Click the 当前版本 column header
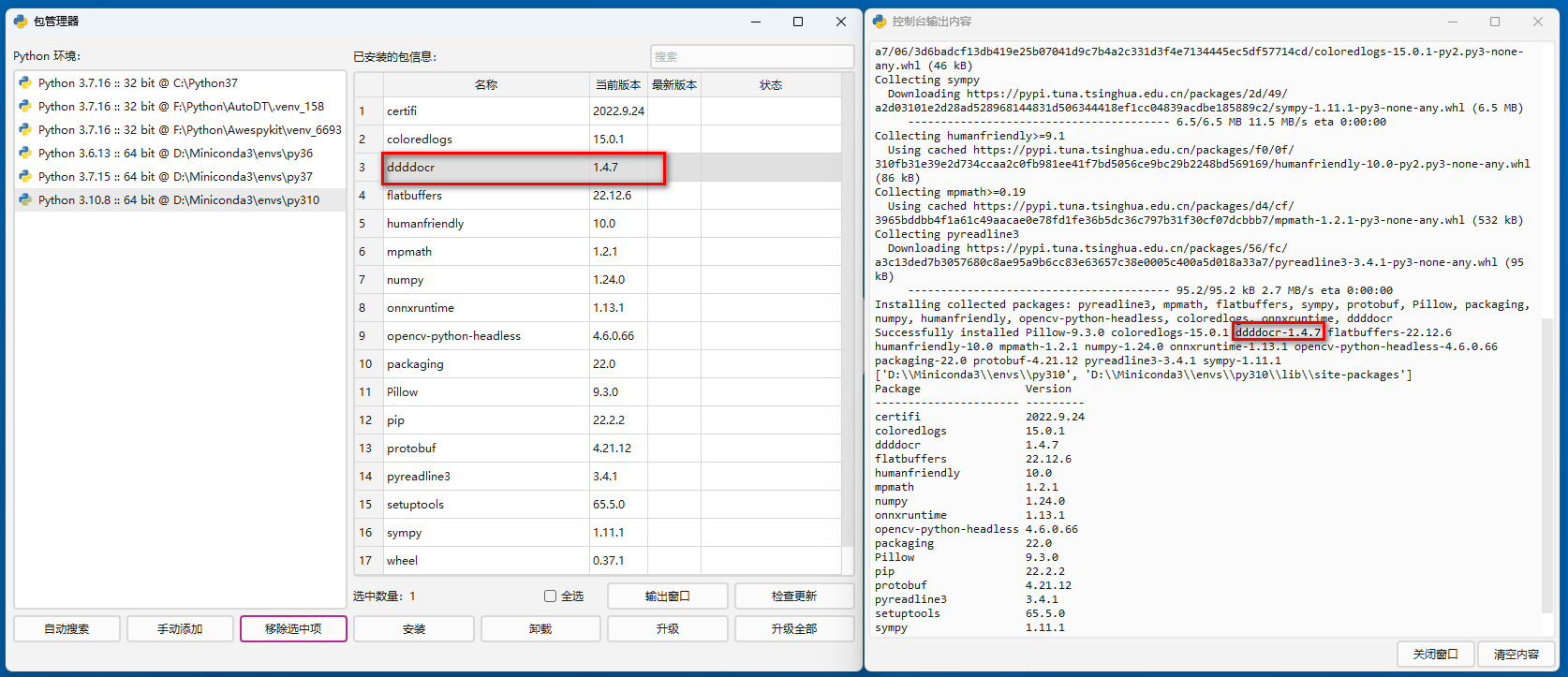 (x=618, y=84)
